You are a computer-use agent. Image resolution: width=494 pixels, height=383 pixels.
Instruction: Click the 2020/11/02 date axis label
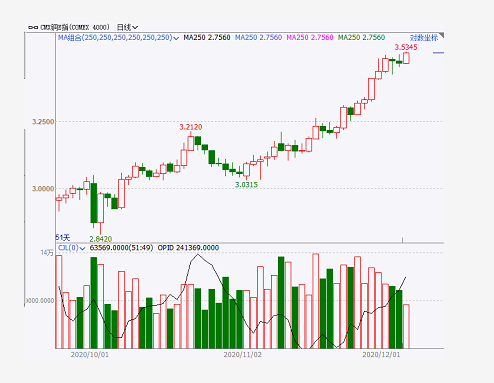pos(242,355)
